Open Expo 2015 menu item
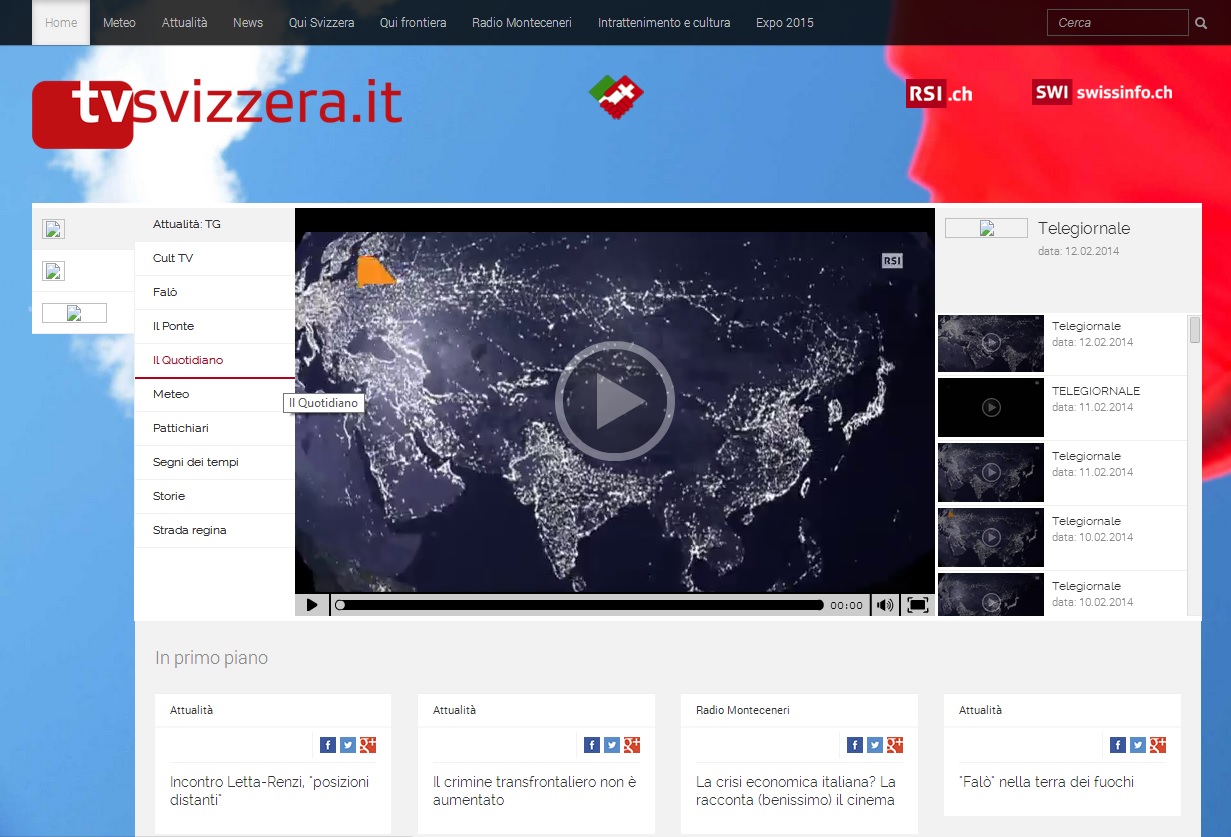Screen dimensions: 1231x837 tap(785, 23)
